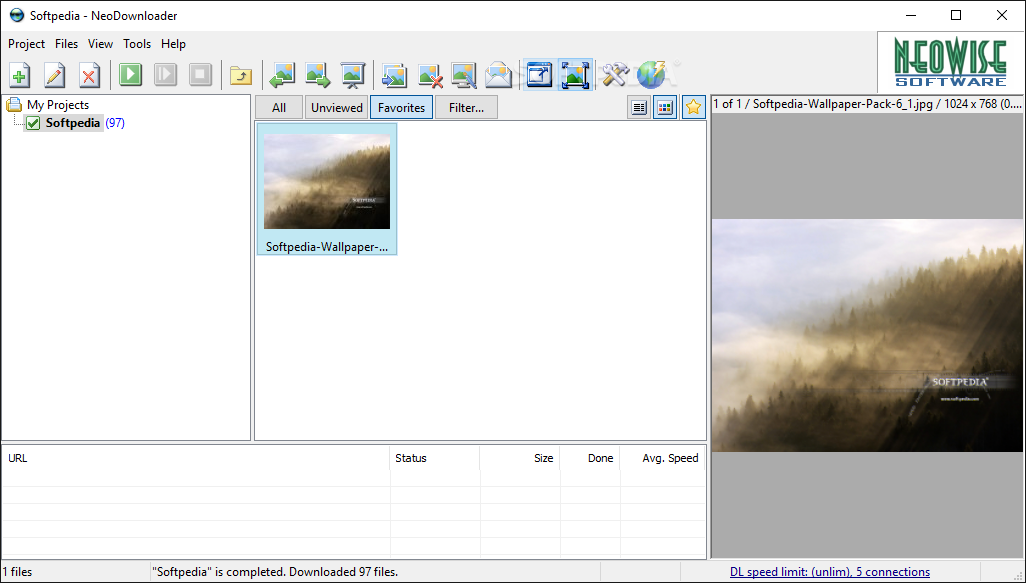Sort by the Done column header

590,458
